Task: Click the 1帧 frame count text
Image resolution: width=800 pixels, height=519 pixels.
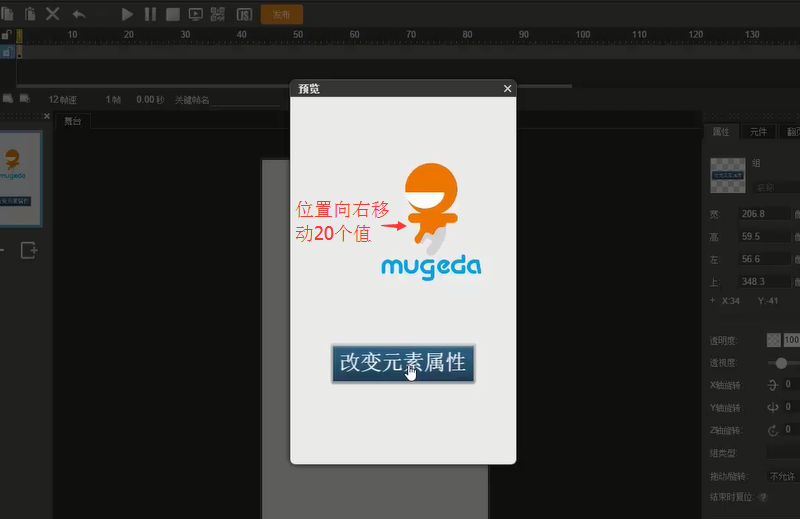Action: pos(113,100)
